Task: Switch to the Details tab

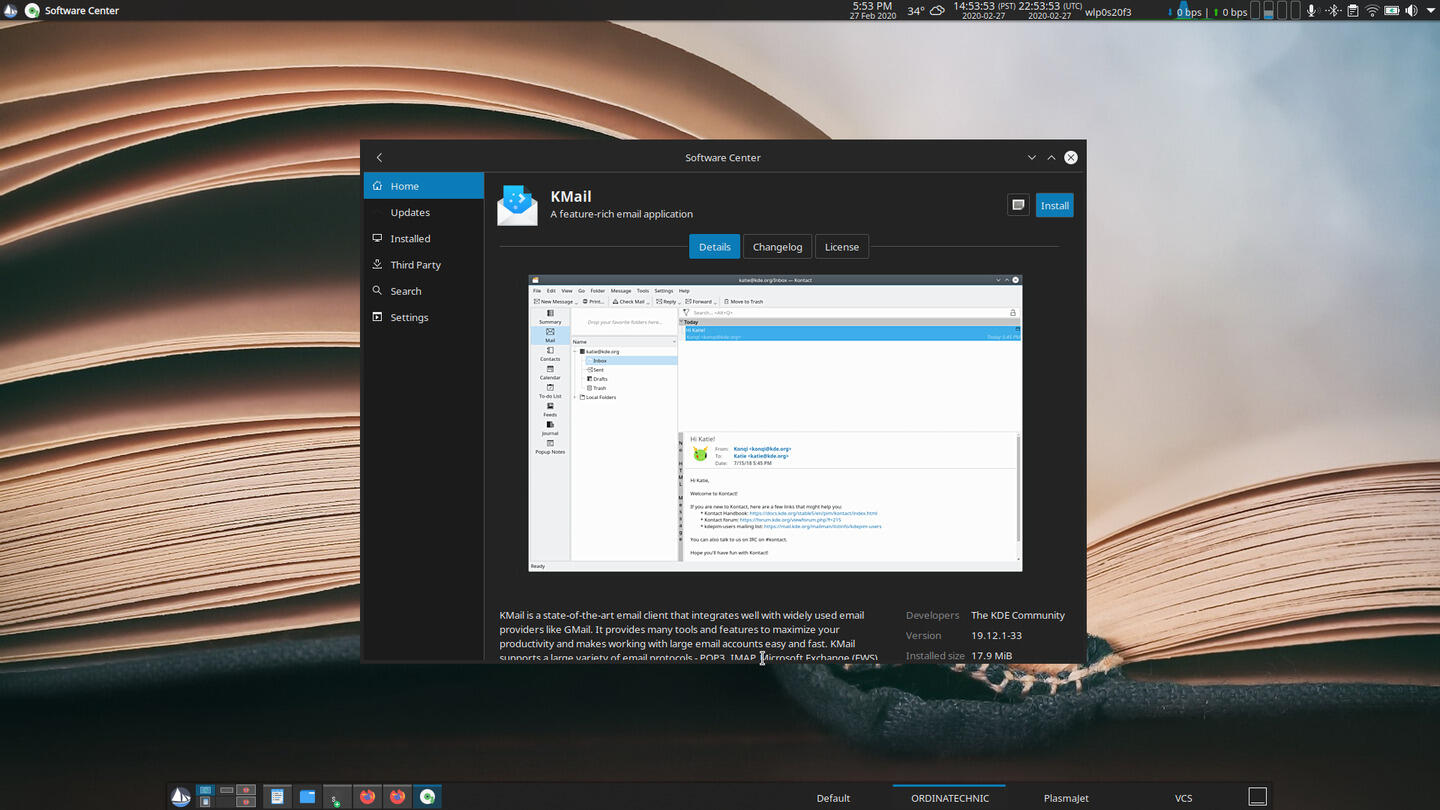Action: tap(714, 247)
